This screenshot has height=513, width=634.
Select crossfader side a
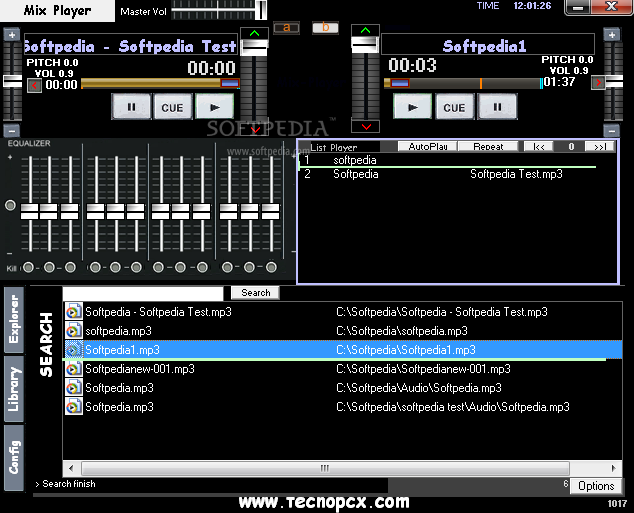286,27
